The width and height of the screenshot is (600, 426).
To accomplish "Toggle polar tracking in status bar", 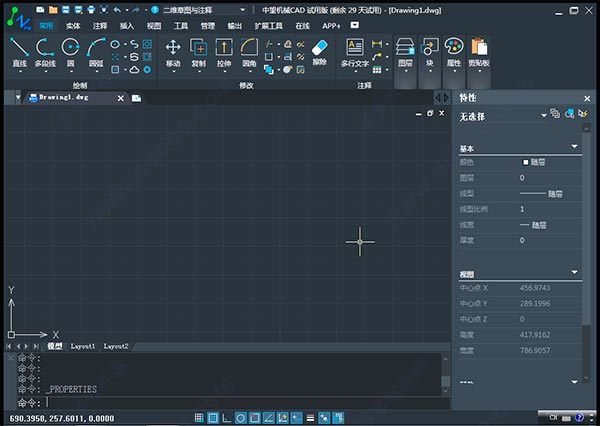I will [x=240, y=418].
